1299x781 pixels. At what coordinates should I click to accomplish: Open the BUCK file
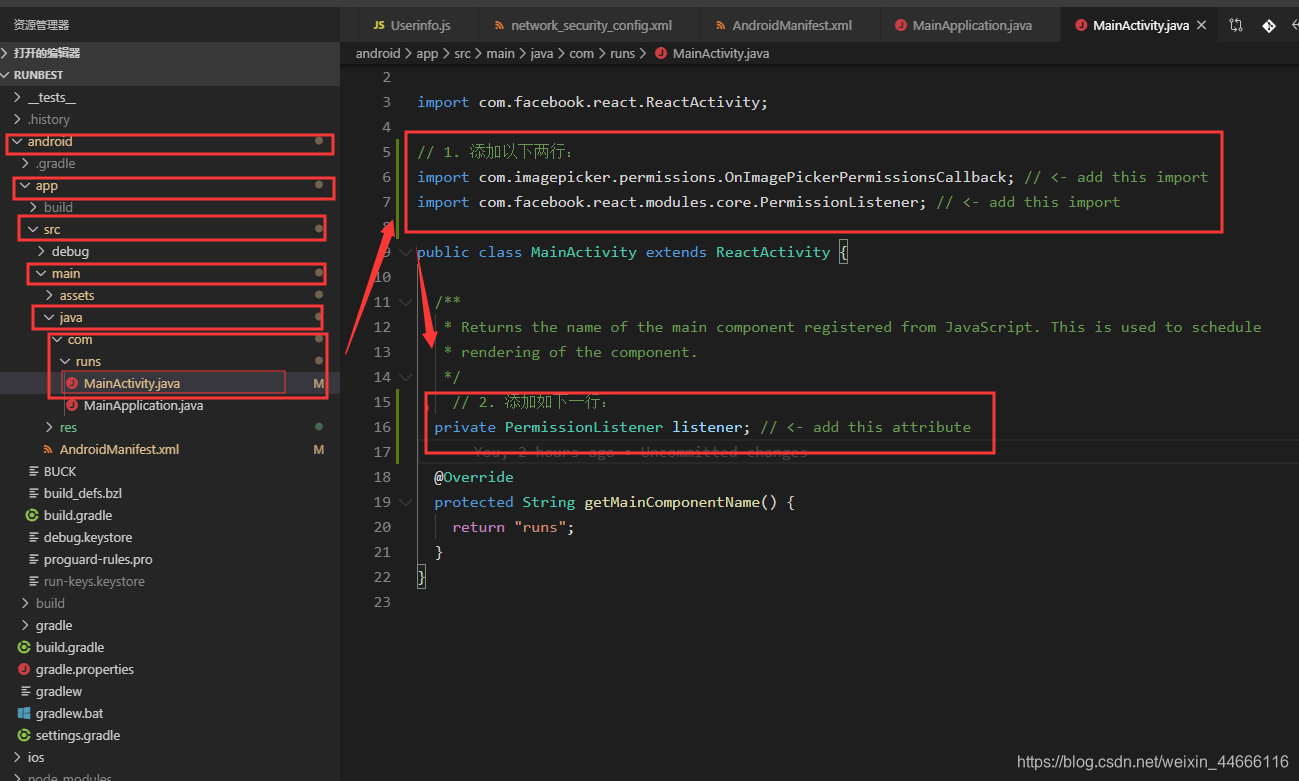coord(170,471)
